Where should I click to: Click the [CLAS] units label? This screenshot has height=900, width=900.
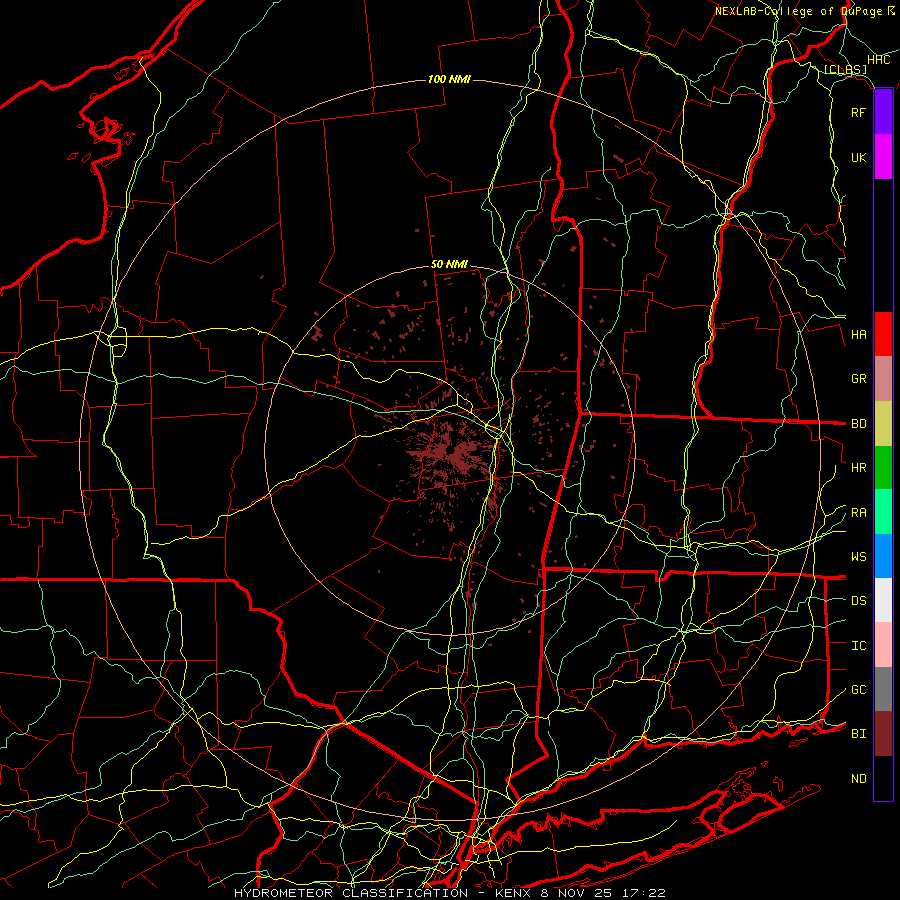[x=845, y=70]
